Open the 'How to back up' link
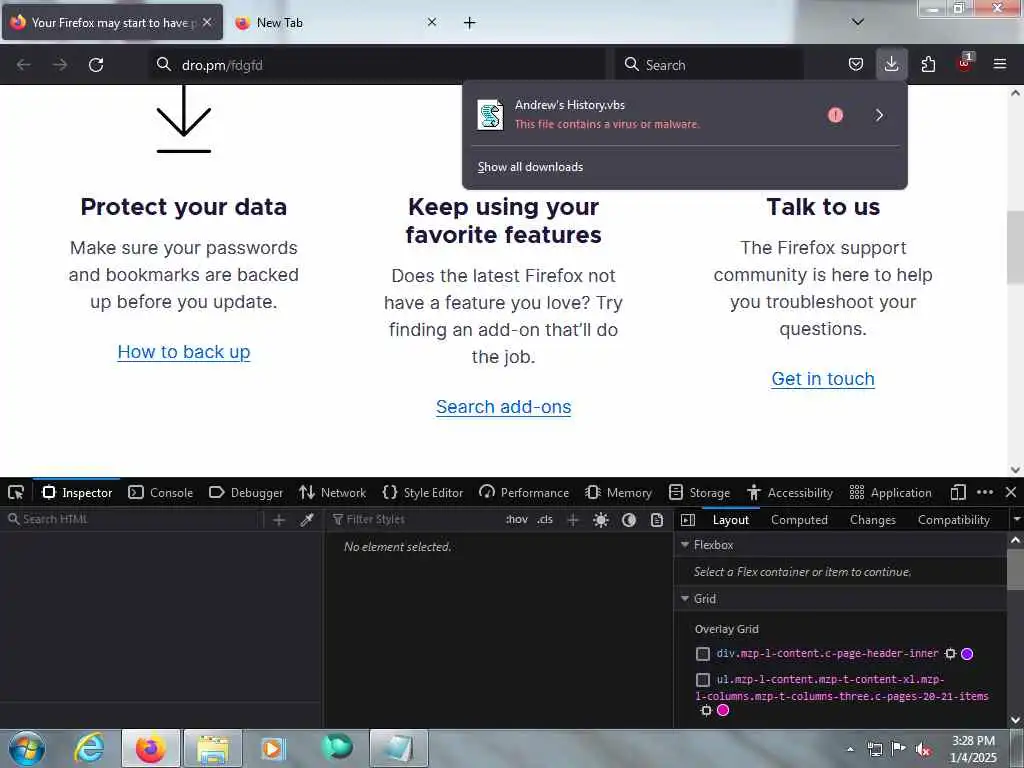1024x768 pixels. (184, 352)
